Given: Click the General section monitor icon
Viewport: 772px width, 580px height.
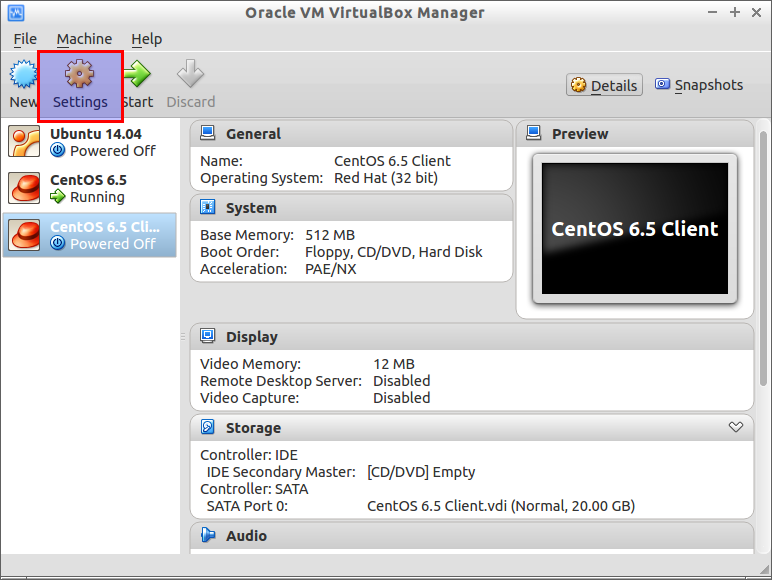Looking at the screenshot, I should tap(208, 133).
